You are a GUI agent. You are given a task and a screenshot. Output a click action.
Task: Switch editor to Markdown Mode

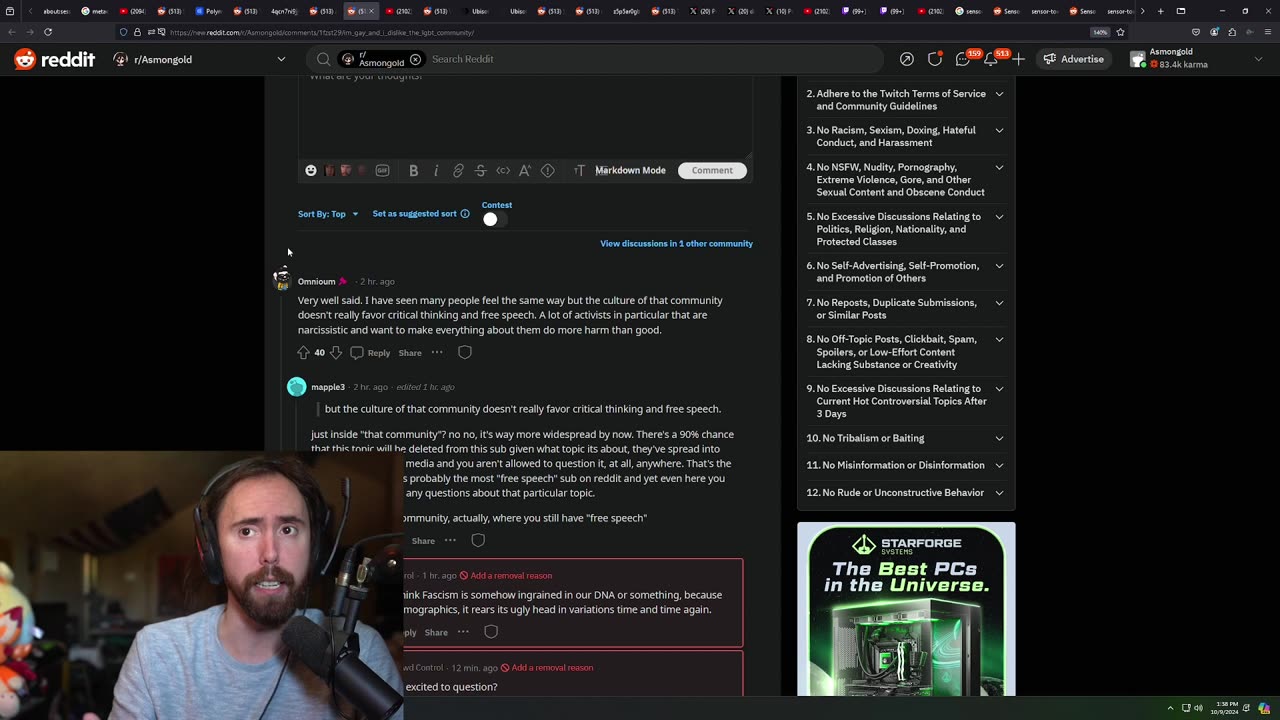(630, 170)
